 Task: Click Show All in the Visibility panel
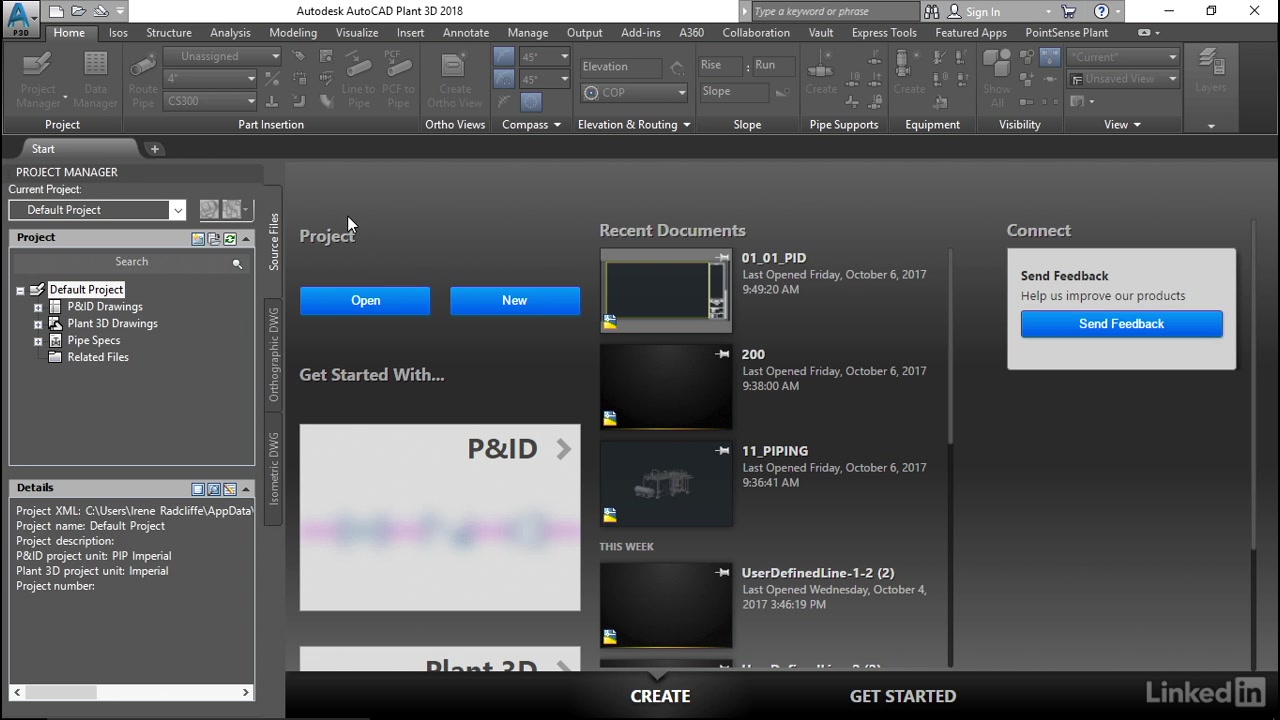click(x=996, y=75)
